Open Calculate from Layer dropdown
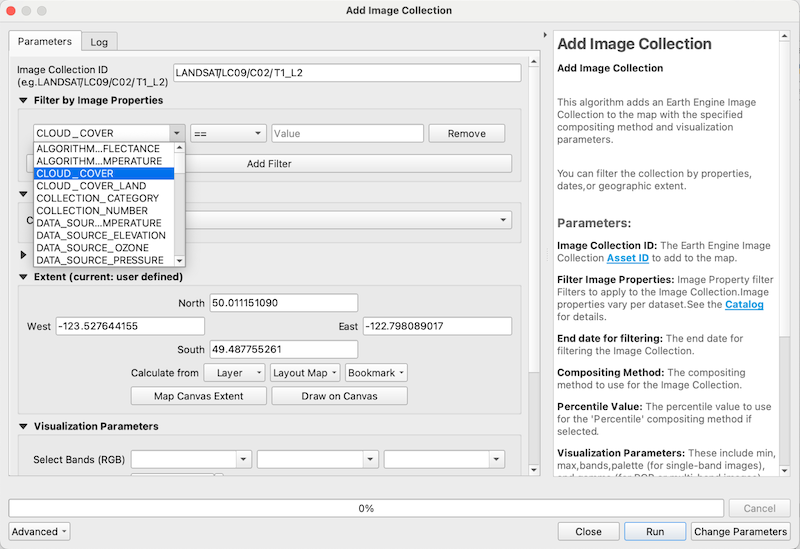Screen dimensions: 800x549 pos(234,373)
